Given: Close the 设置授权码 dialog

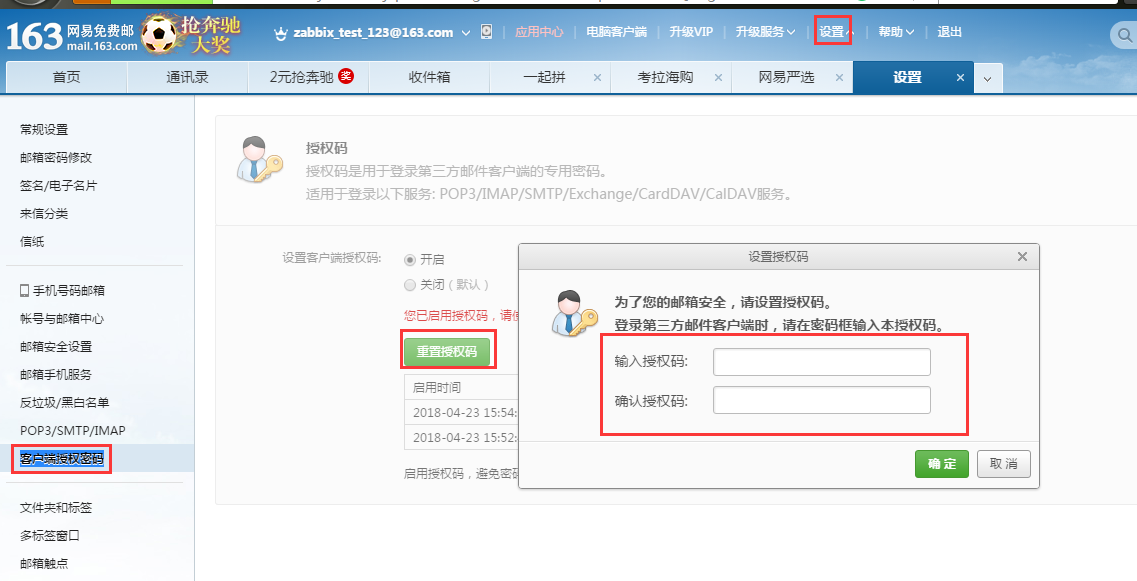Looking at the screenshot, I should [x=1022, y=256].
